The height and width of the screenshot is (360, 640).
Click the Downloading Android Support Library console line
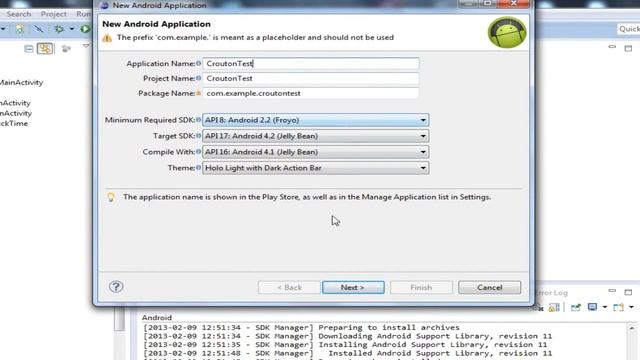click(x=347, y=336)
